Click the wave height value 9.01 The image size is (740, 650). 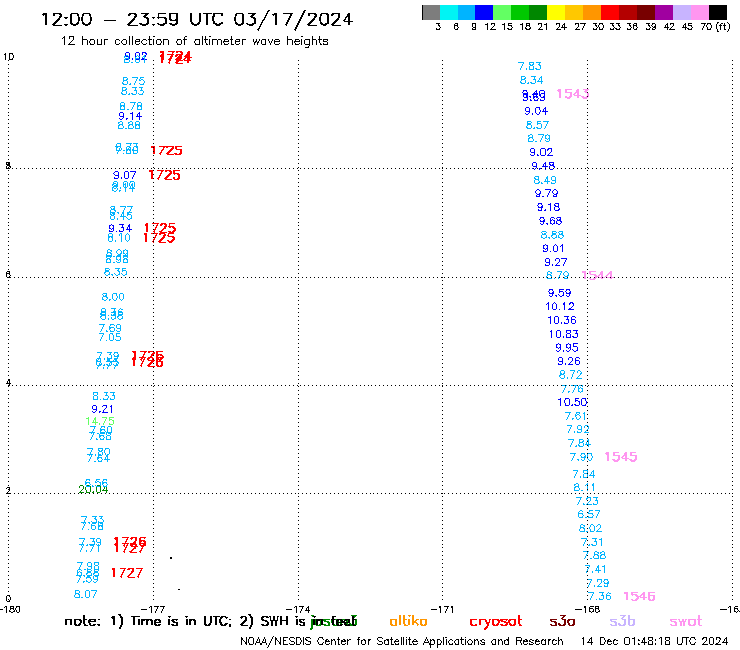pos(553,248)
